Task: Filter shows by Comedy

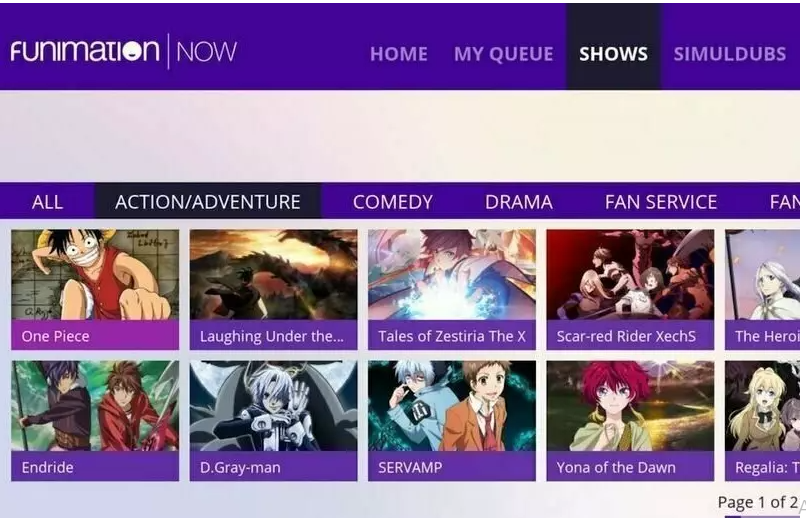Action: click(x=393, y=201)
